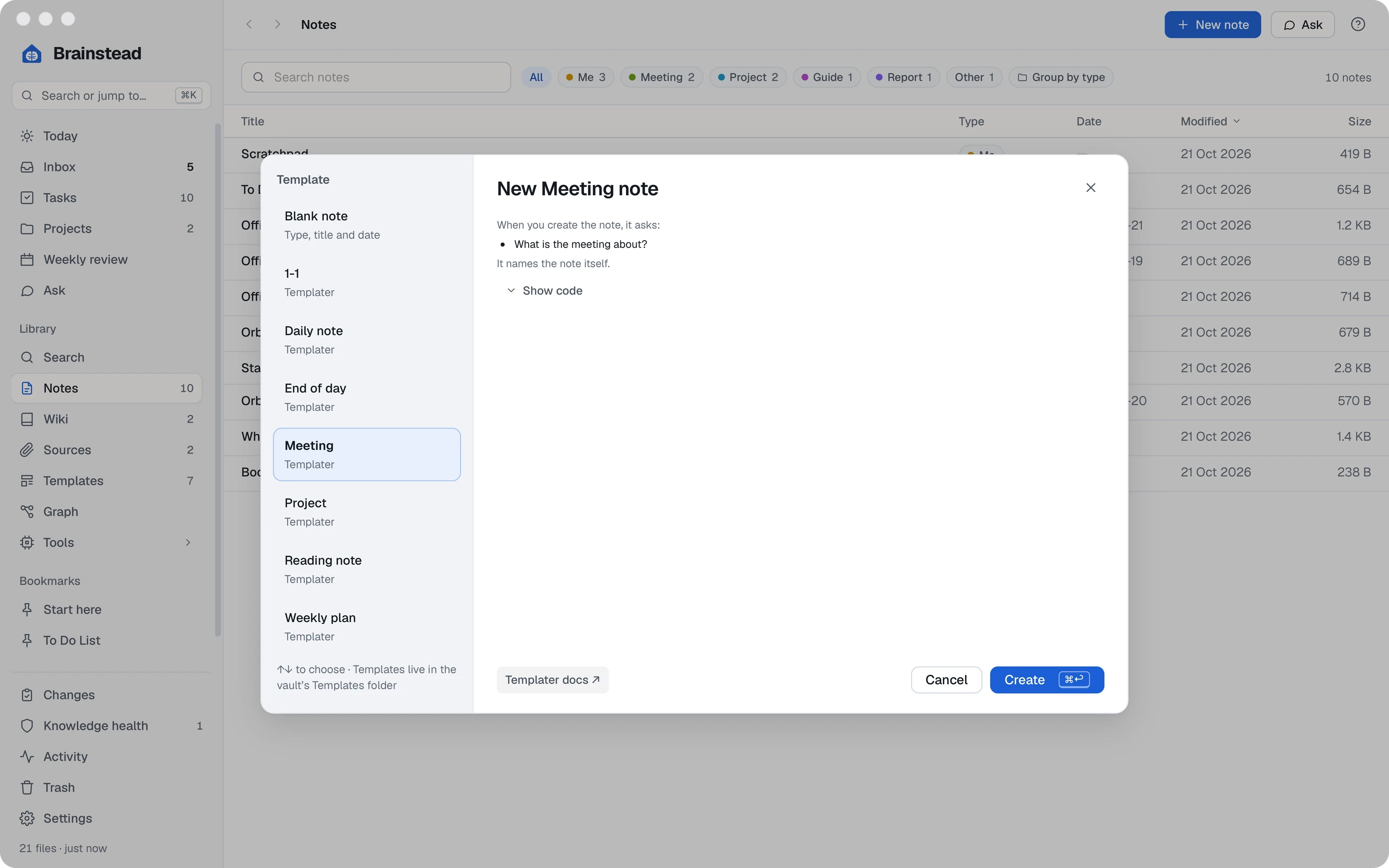Open Projects in the sidebar
This screenshot has width=1389, height=868.
106,229
